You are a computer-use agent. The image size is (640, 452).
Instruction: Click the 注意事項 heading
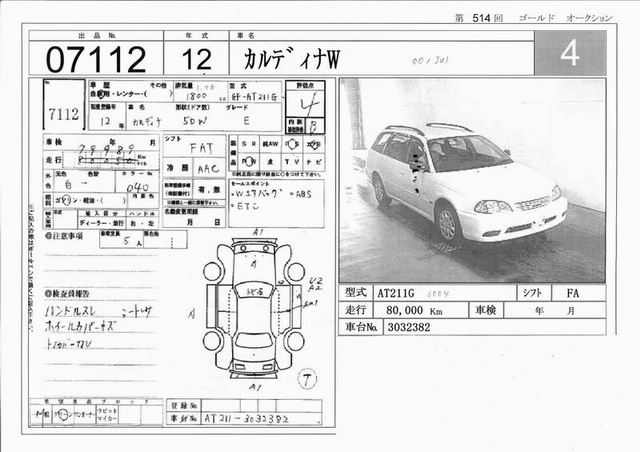click(x=64, y=236)
